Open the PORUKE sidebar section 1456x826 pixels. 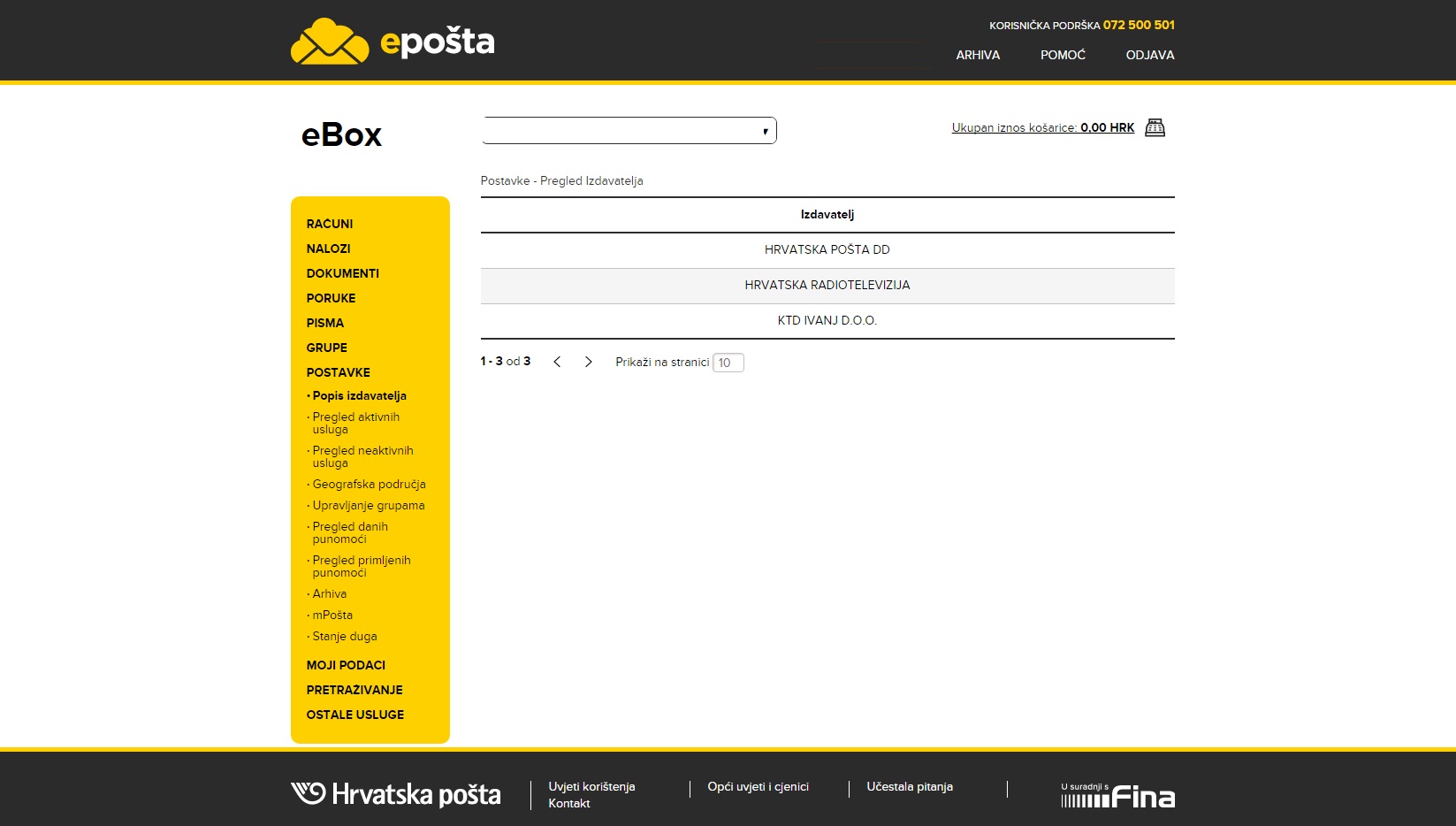331,298
